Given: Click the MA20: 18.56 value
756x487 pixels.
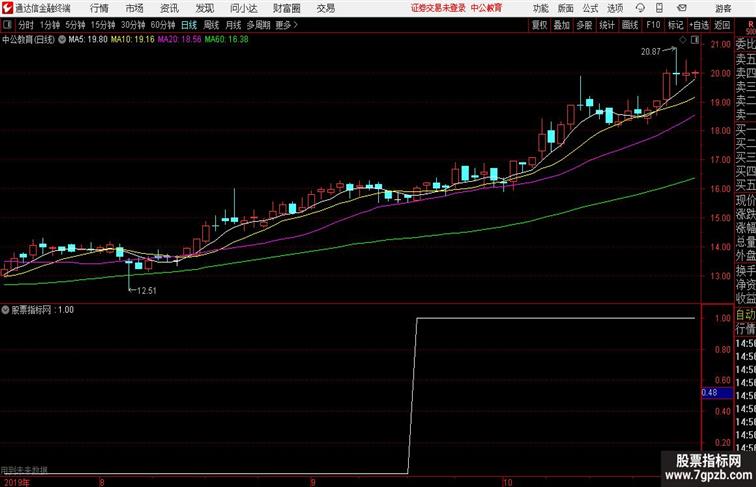Looking at the screenshot, I should pyautogui.click(x=179, y=39).
